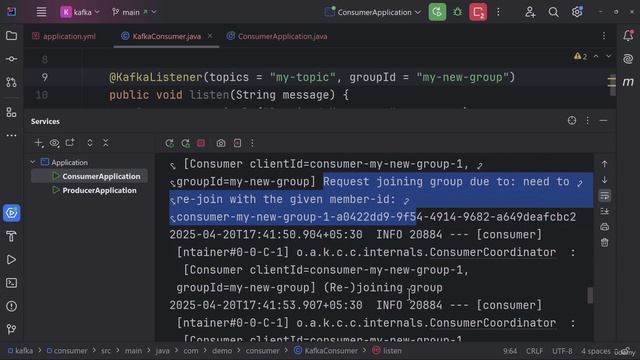Click the second rerun icon in console toolbar
640x360 pixels.
tap(185, 143)
